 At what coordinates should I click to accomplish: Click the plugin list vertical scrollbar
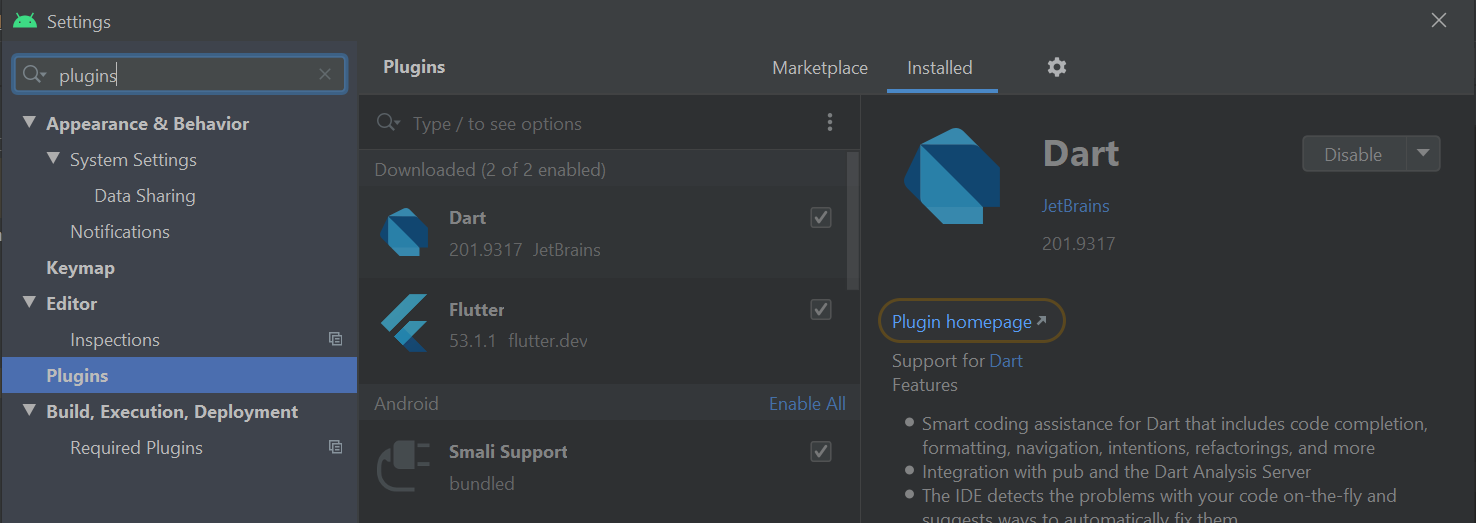[x=853, y=222]
